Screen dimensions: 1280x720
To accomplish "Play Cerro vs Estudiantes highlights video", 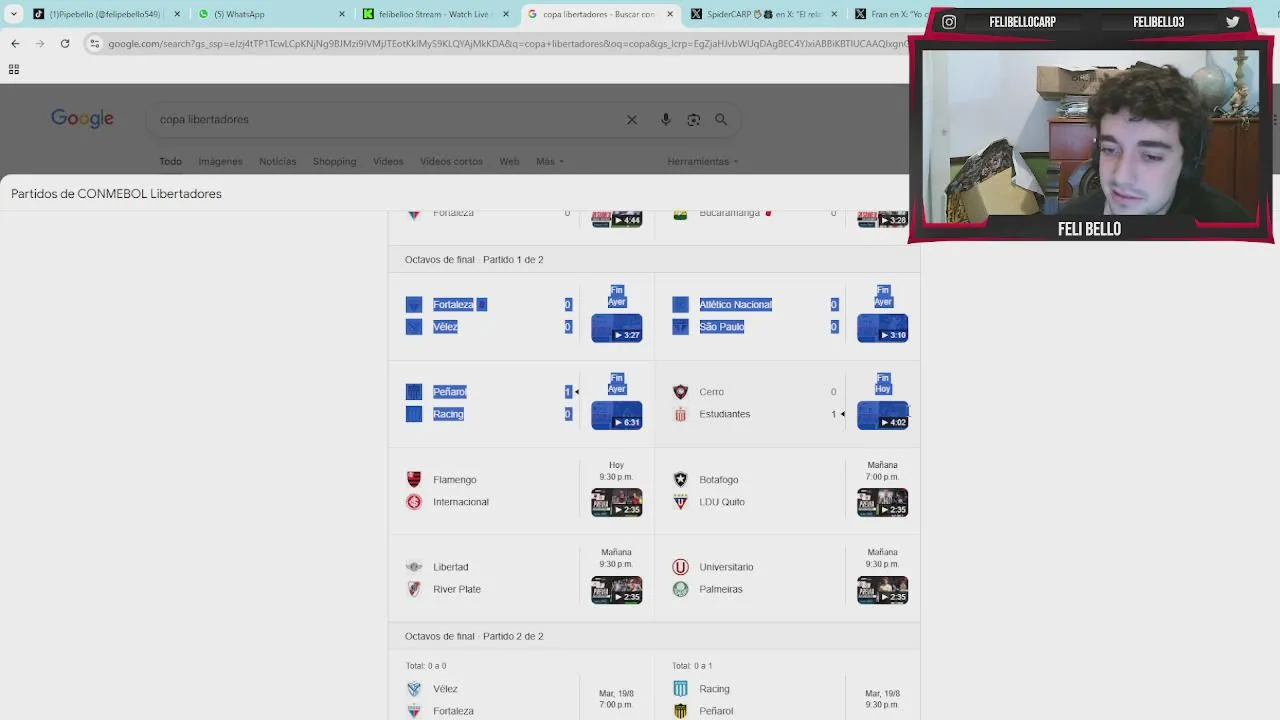I will coord(882,415).
